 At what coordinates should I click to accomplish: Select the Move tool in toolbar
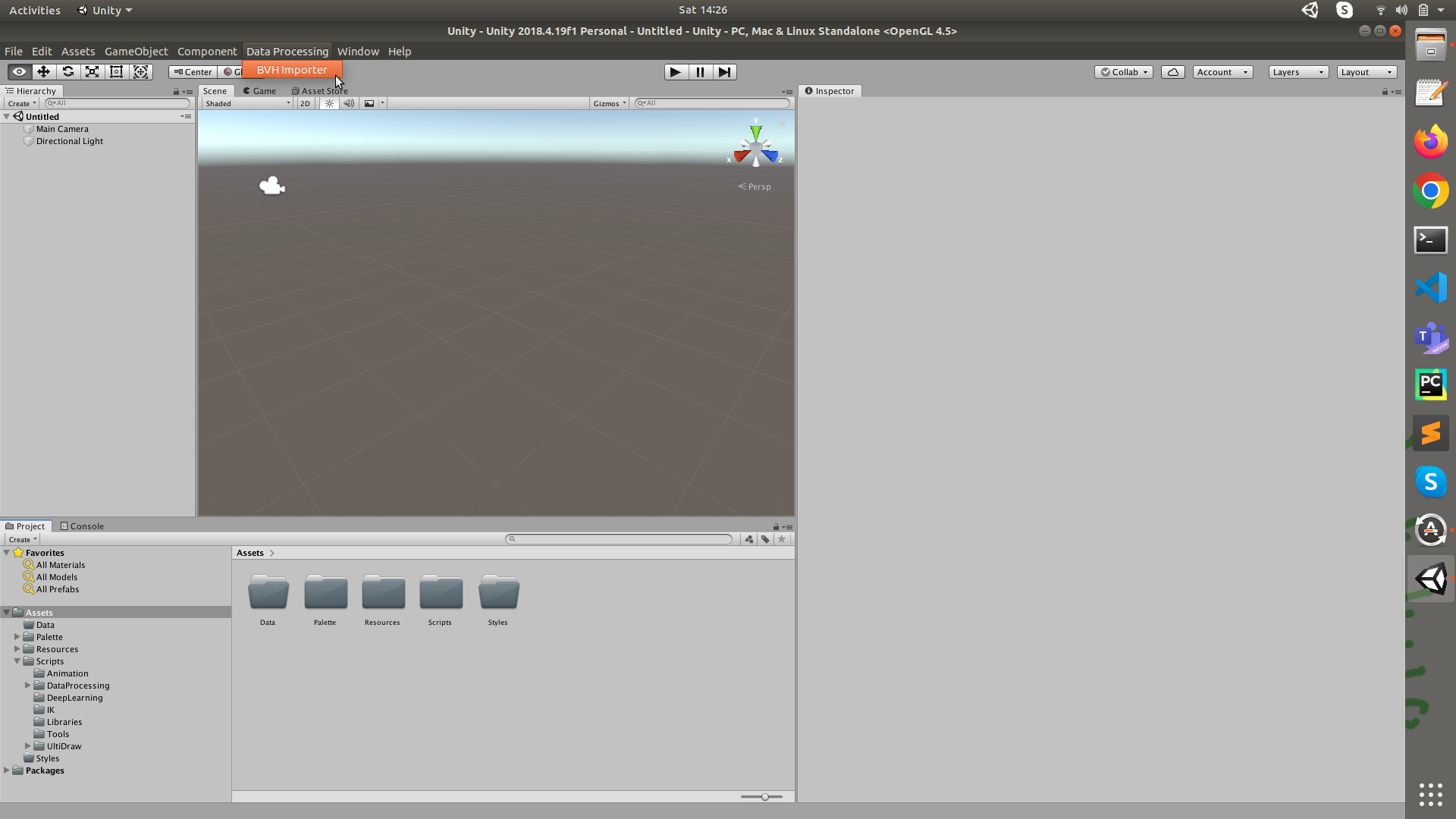tap(43, 72)
